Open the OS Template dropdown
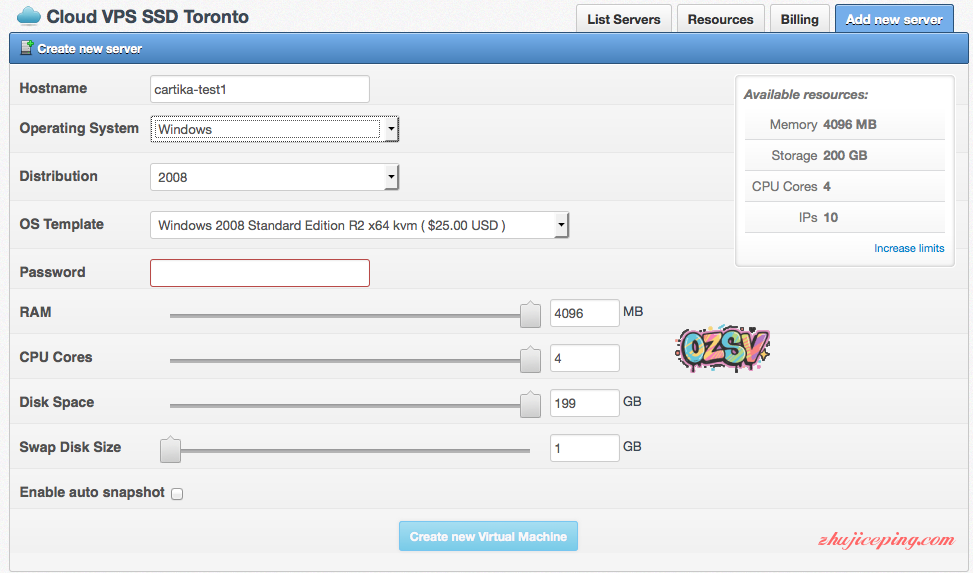This screenshot has height=573, width=973. tap(360, 225)
